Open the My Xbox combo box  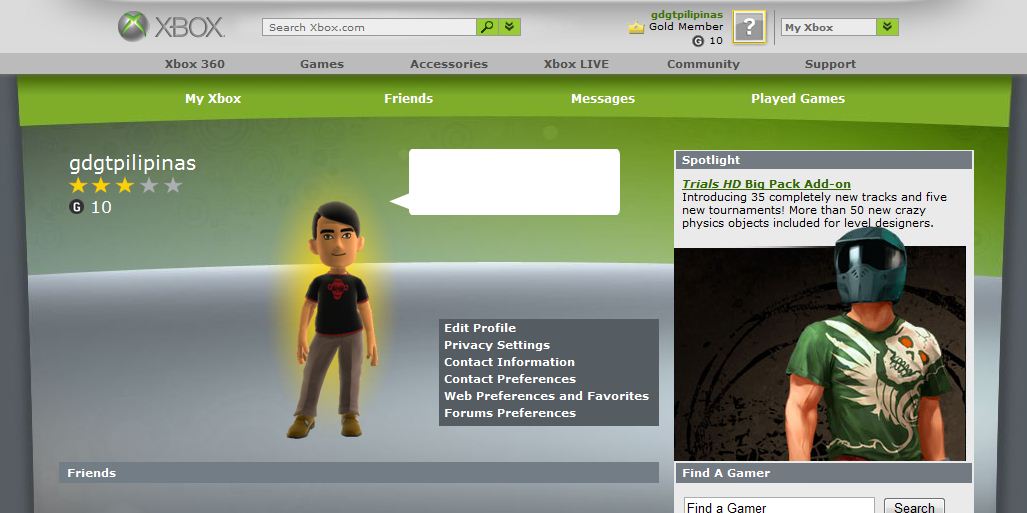point(840,27)
